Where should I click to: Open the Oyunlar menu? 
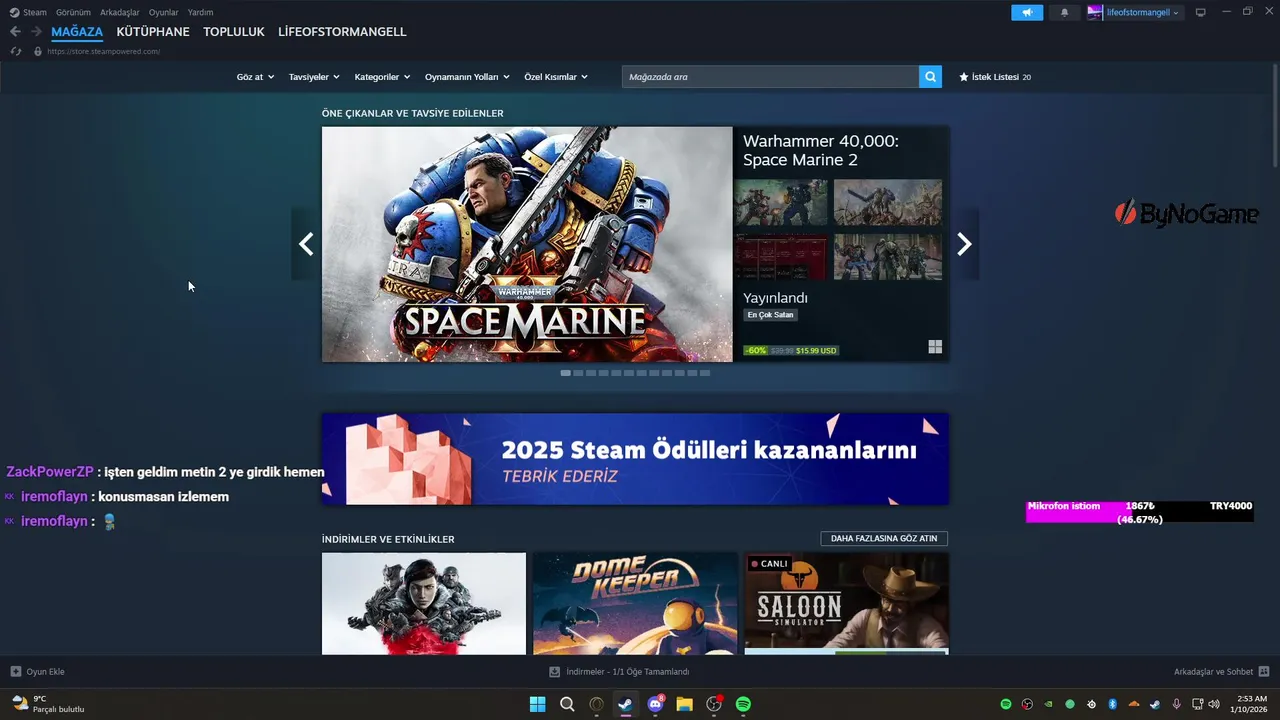tap(164, 12)
